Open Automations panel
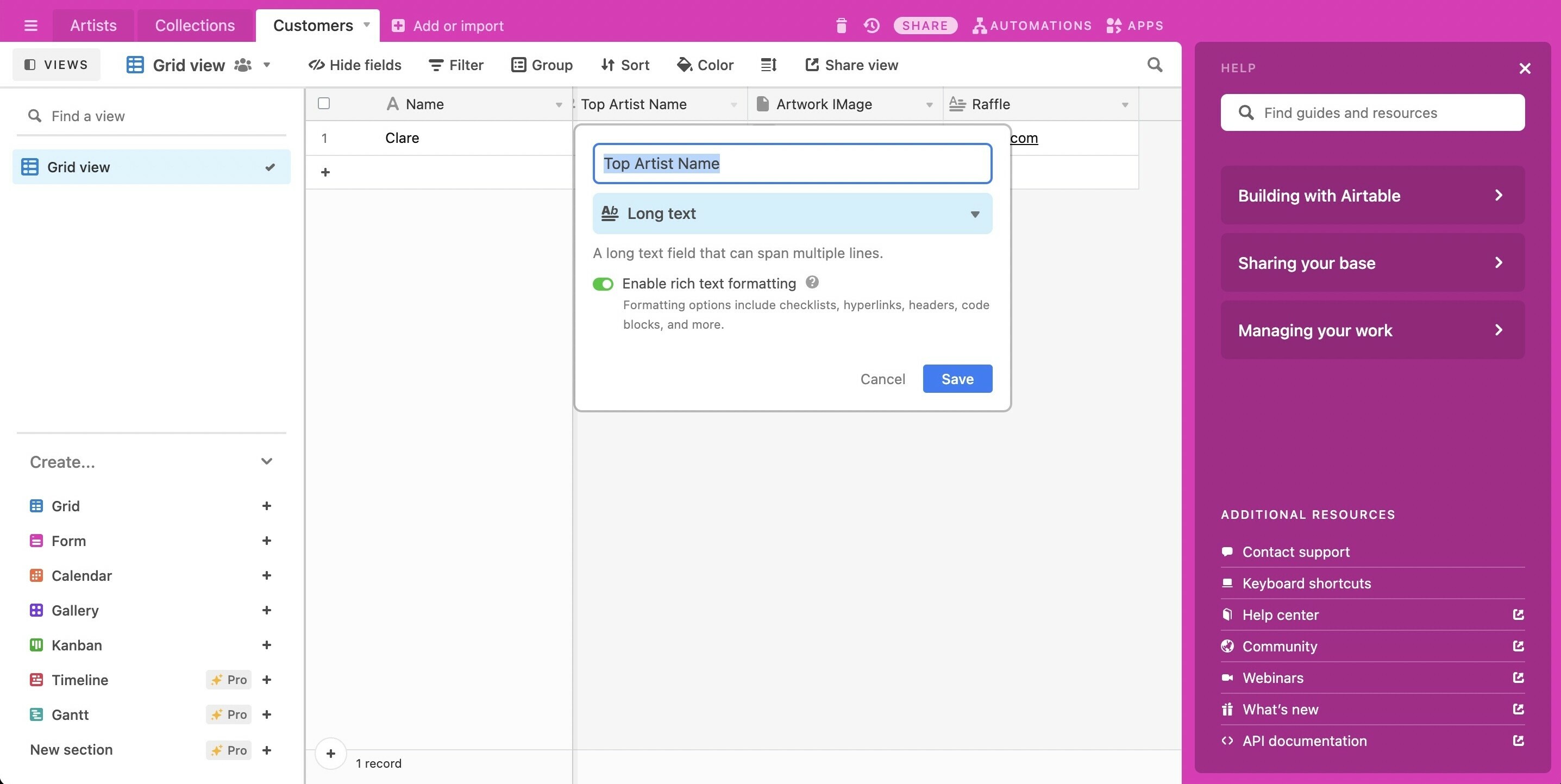This screenshot has width=1561, height=784. pos(1032,26)
